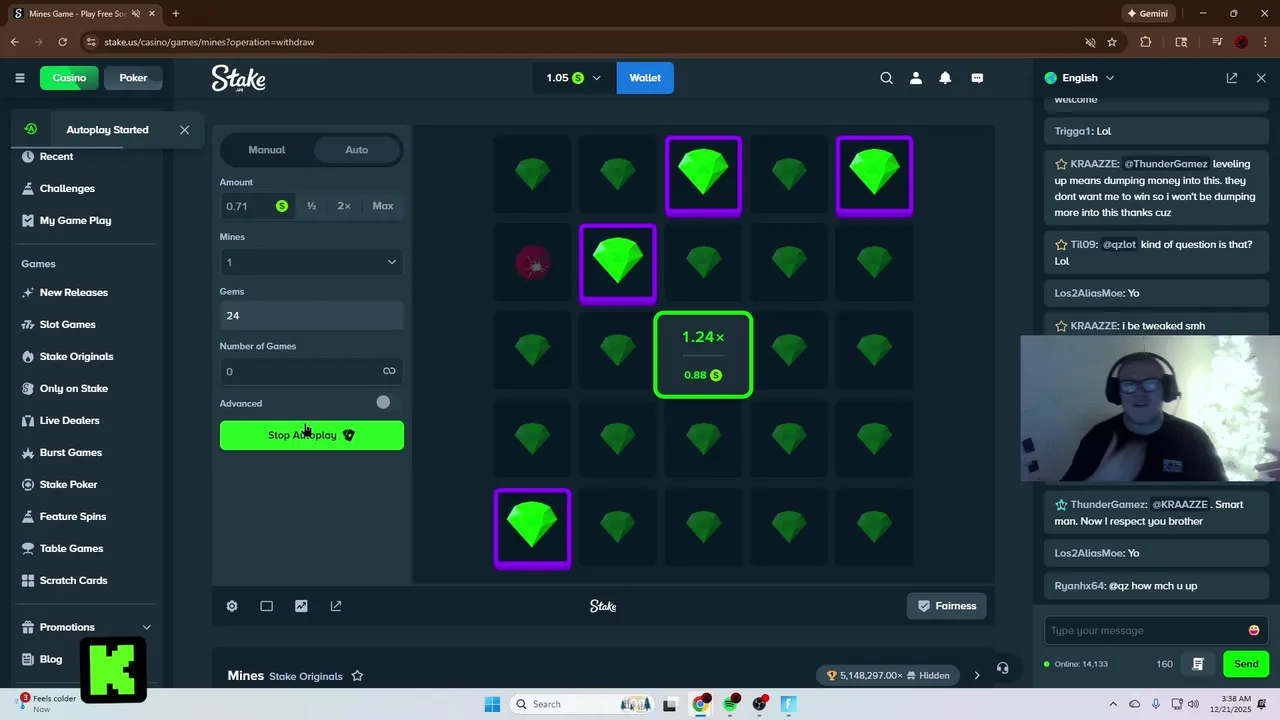
Task: Select the Casino tab
Action: (69, 78)
